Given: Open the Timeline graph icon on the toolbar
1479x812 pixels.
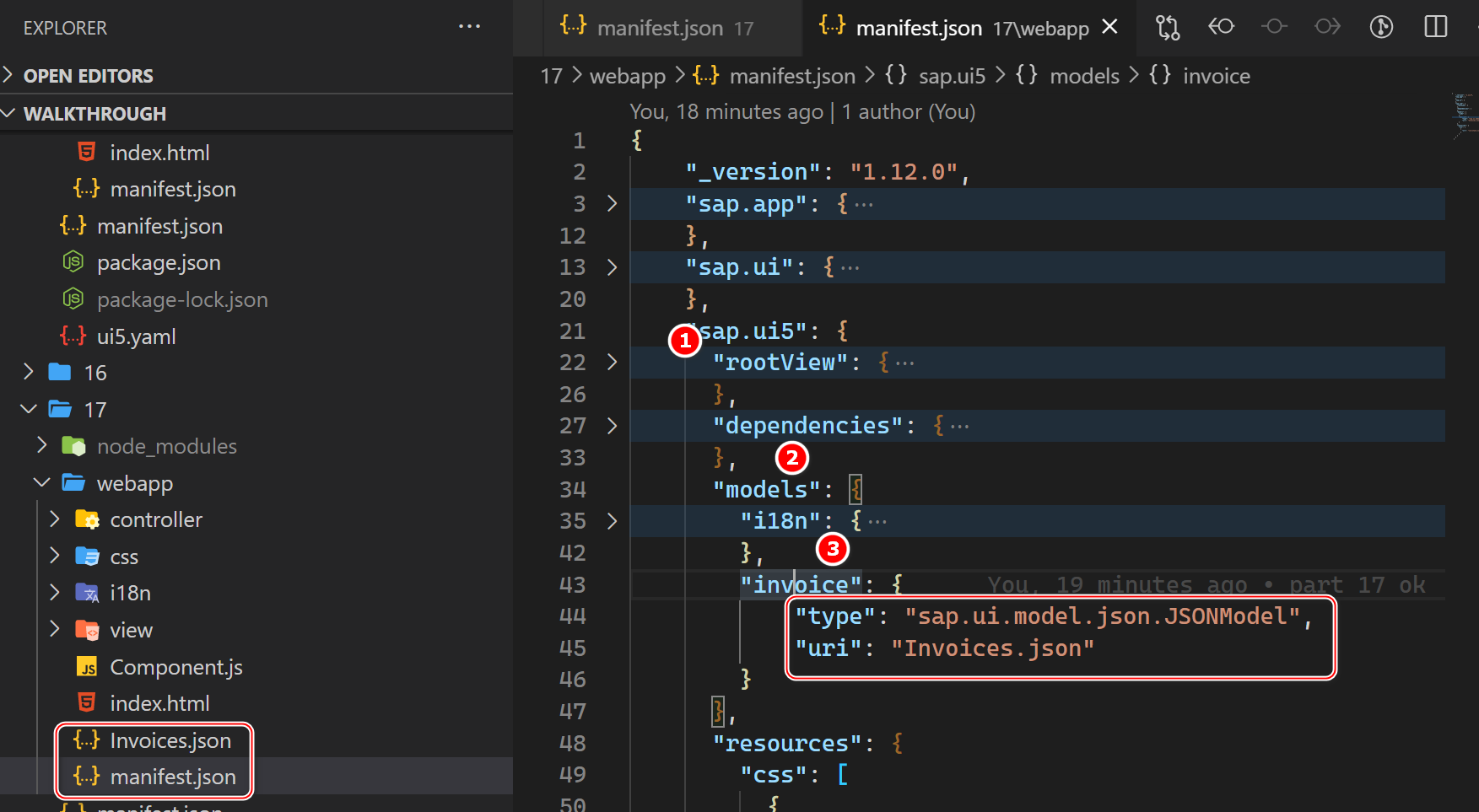Looking at the screenshot, I should 1381,27.
